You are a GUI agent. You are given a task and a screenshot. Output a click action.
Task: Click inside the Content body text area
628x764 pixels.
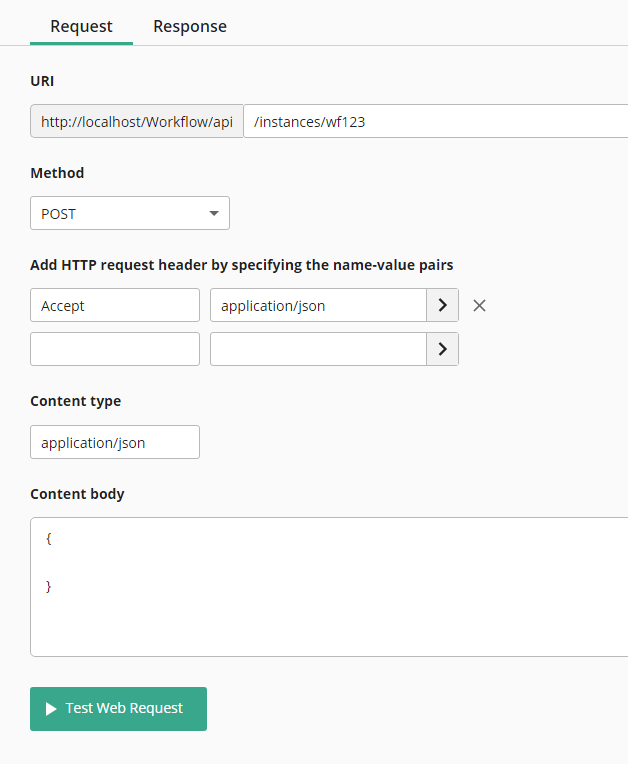click(329, 587)
